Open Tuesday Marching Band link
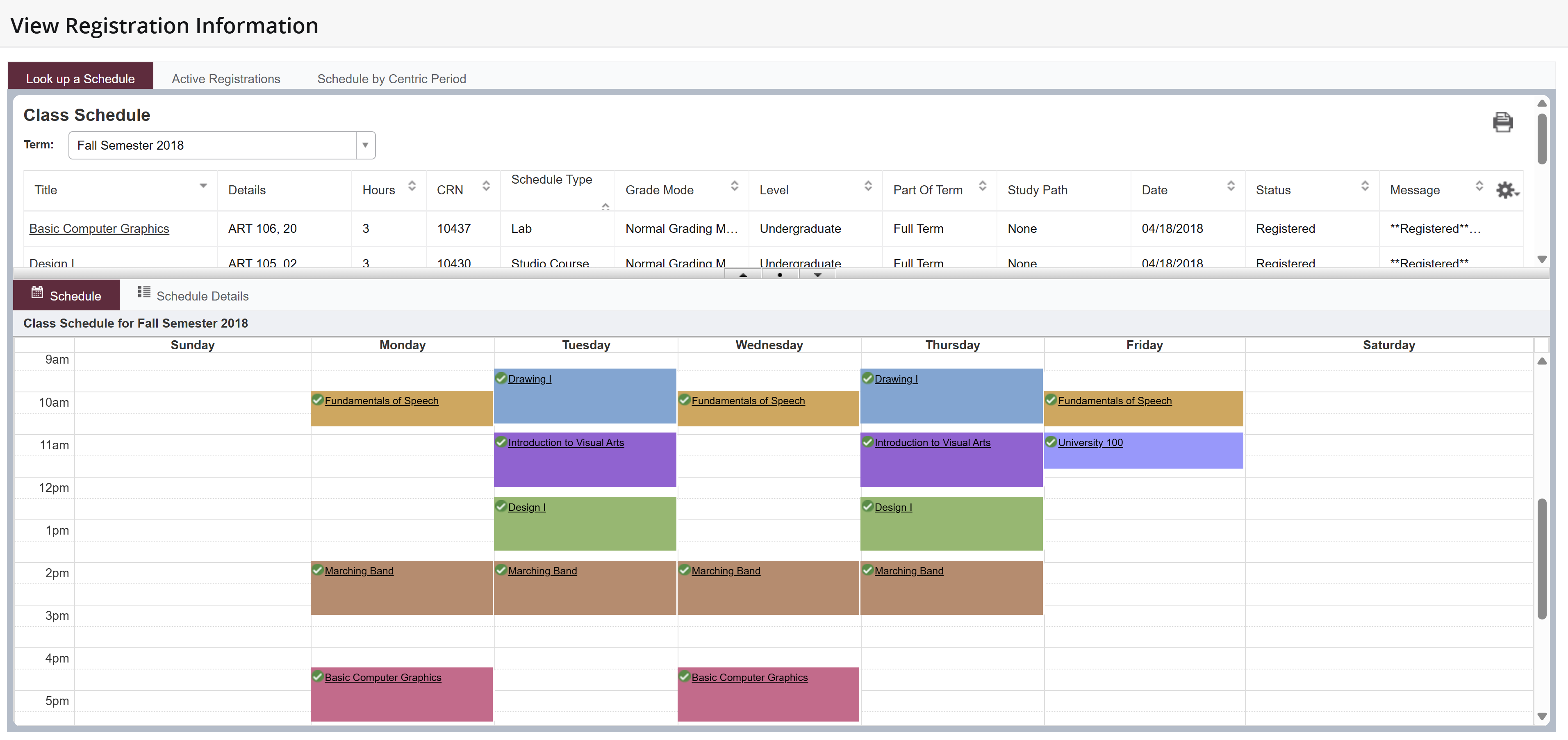Viewport: 1568px width, 740px height. click(x=542, y=571)
